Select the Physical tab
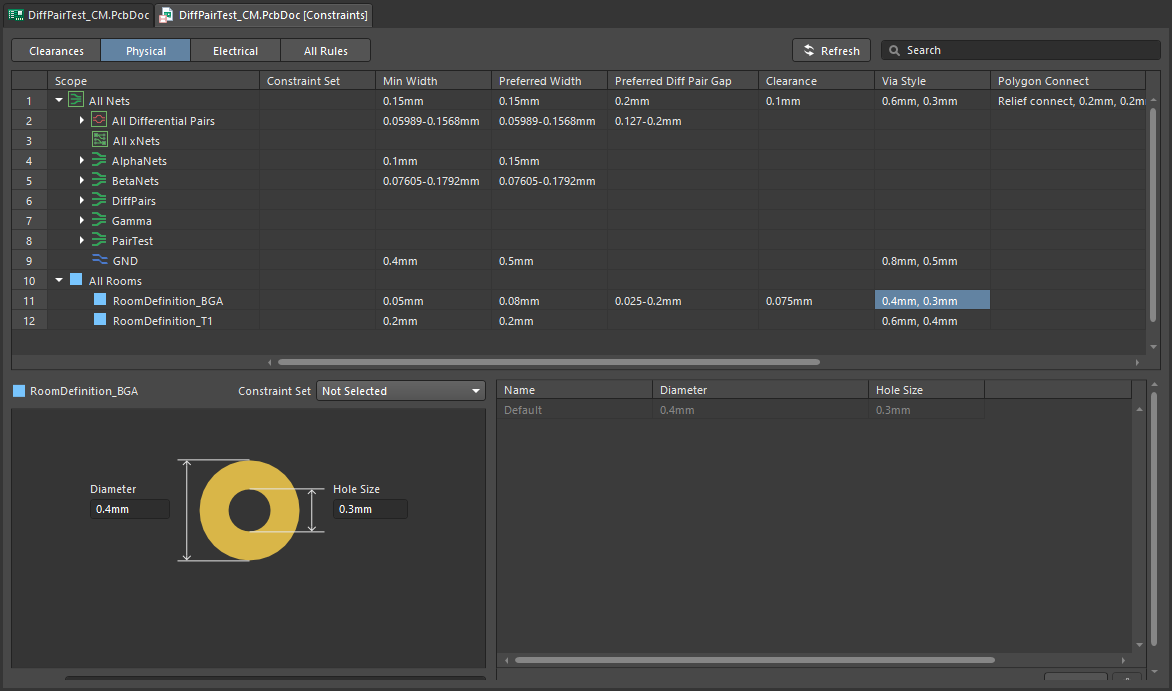1172x691 pixels. (x=146, y=51)
